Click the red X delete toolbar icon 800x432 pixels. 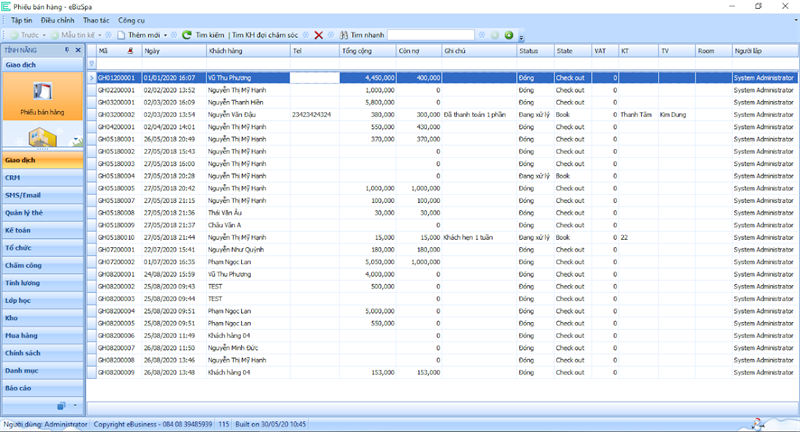[318, 35]
